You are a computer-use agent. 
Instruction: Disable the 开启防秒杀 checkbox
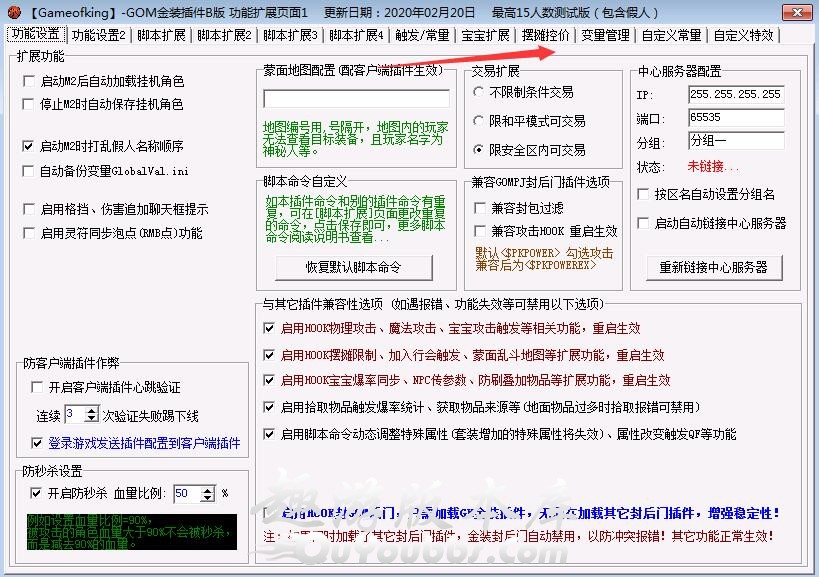[x=38, y=493]
